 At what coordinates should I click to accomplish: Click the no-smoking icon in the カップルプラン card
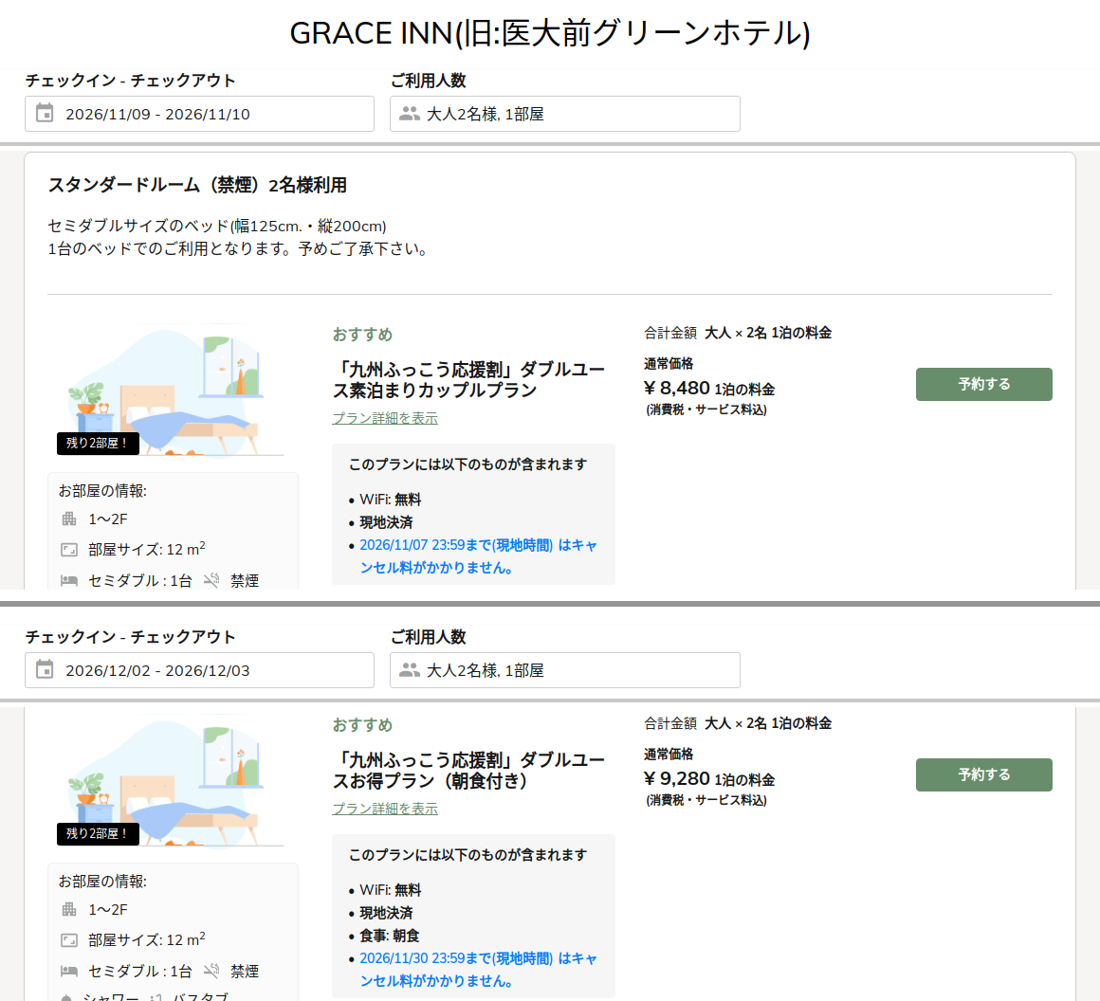211,580
